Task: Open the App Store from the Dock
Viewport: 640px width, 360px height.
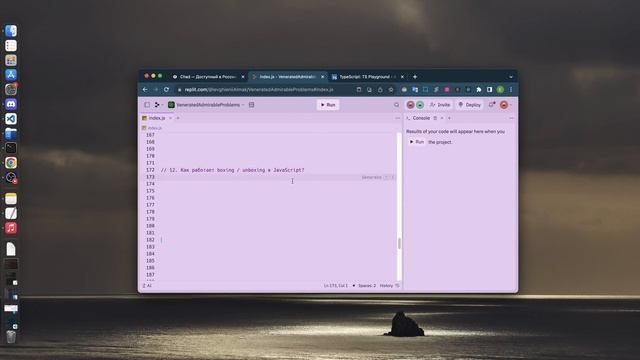Action: [x=11, y=75]
